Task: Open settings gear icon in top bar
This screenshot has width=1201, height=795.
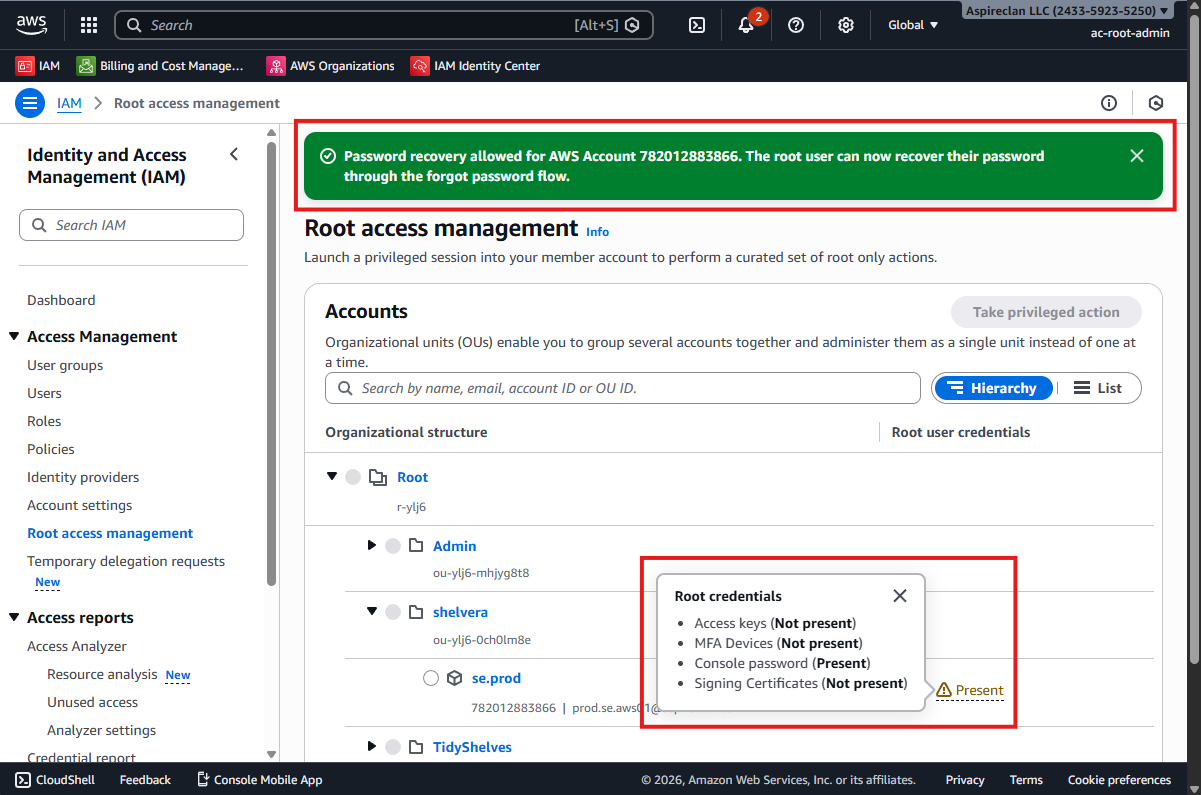Action: (846, 25)
